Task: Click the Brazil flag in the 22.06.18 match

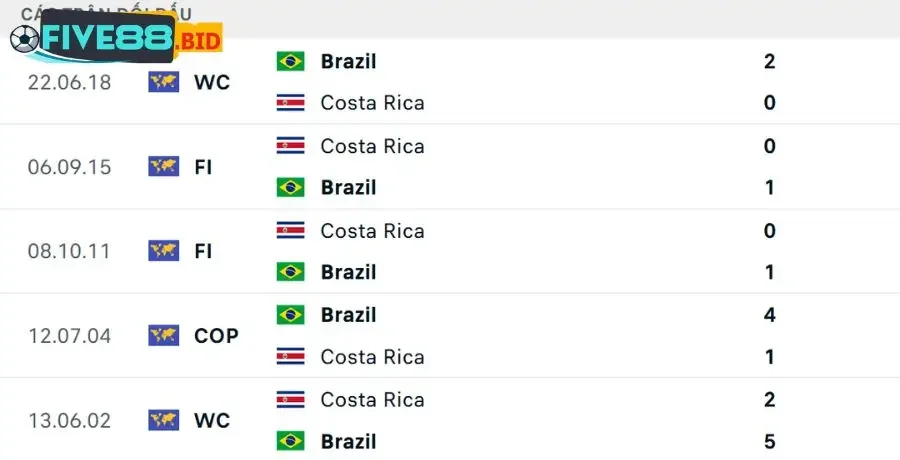Action: (291, 61)
